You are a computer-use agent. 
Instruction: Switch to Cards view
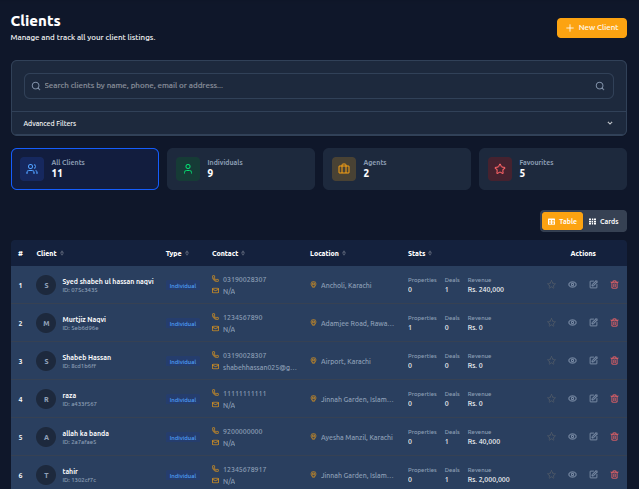[604, 221]
